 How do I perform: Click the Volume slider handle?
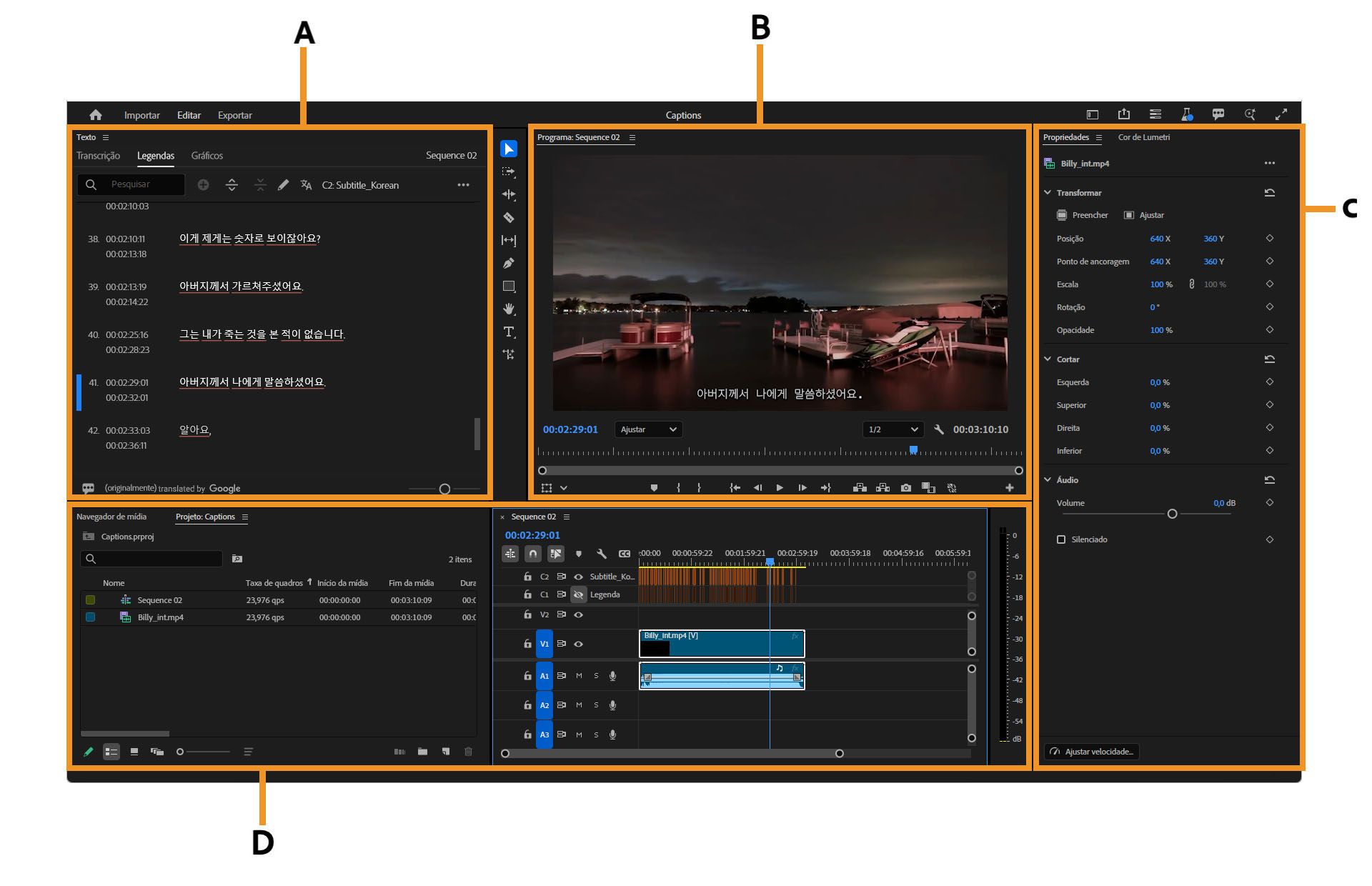click(x=1172, y=514)
